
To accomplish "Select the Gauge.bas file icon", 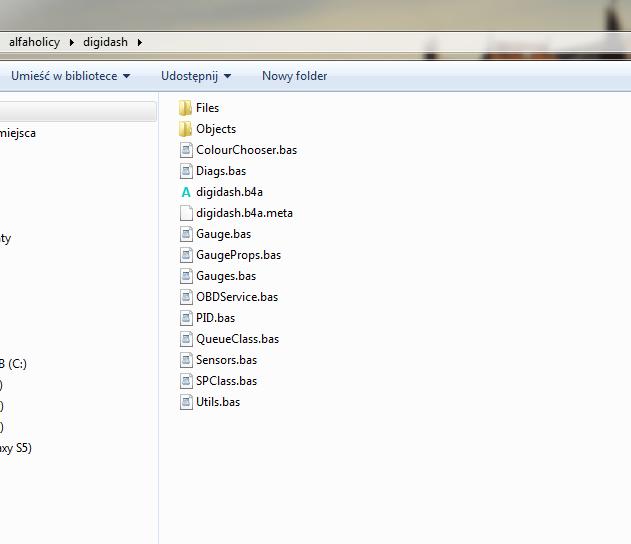I will coord(186,234).
